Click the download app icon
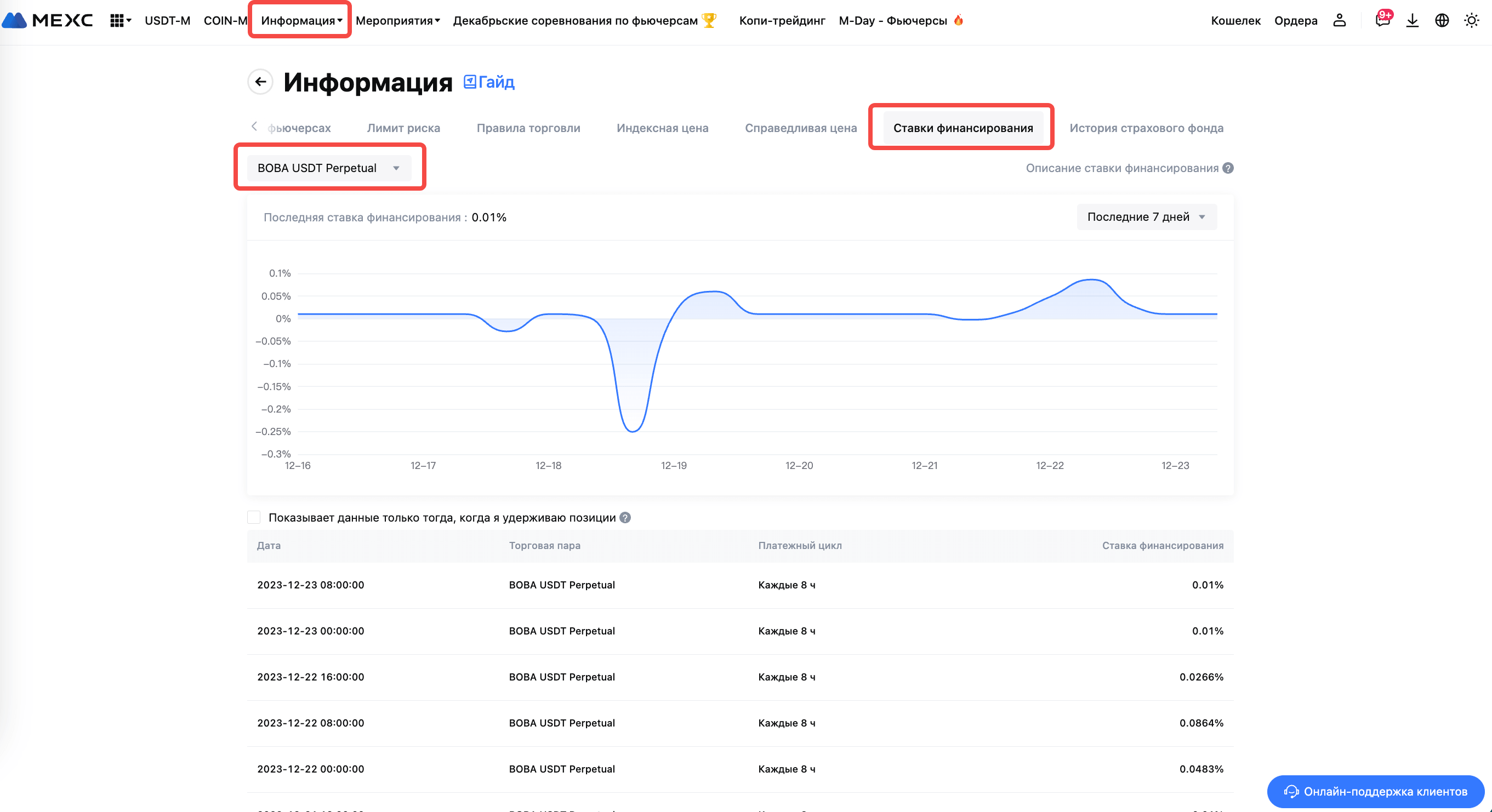Image resolution: width=1492 pixels, height=812 pixels. click(1412, 21)
